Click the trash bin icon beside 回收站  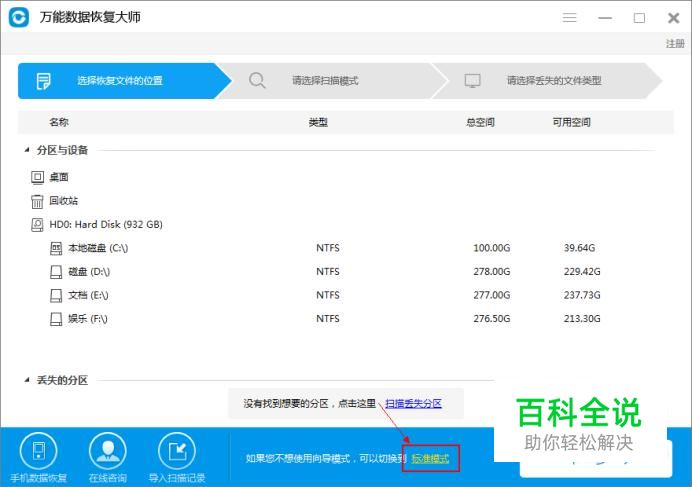point(38,201)
